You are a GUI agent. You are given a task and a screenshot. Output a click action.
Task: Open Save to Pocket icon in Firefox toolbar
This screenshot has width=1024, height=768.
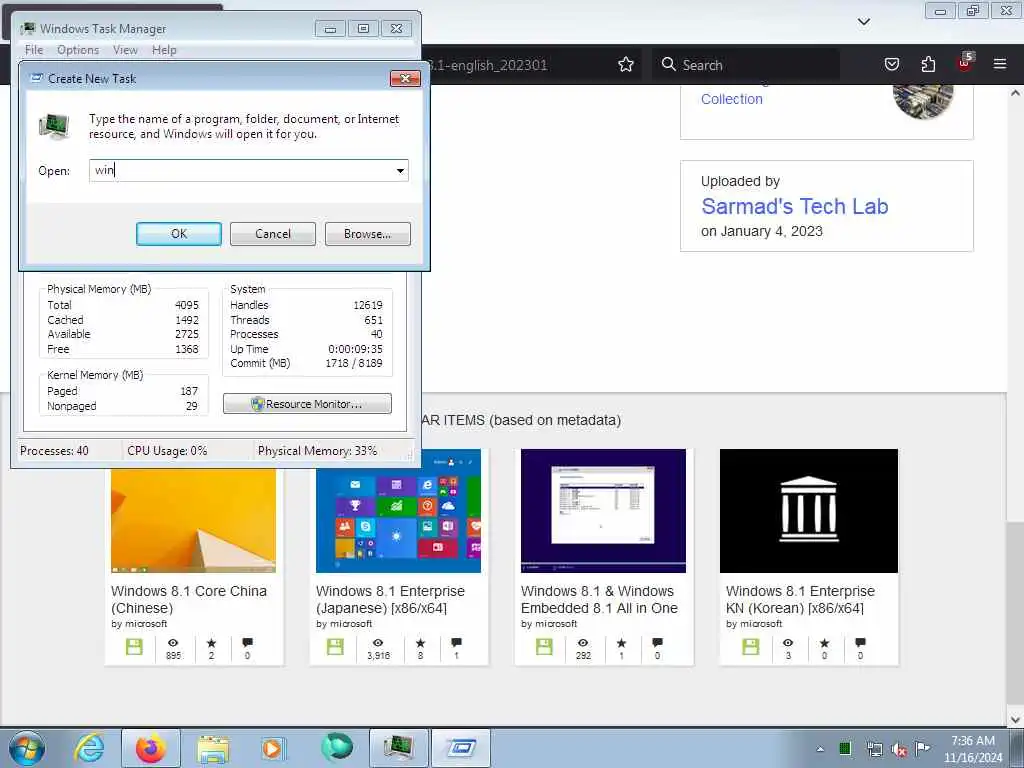891,64
